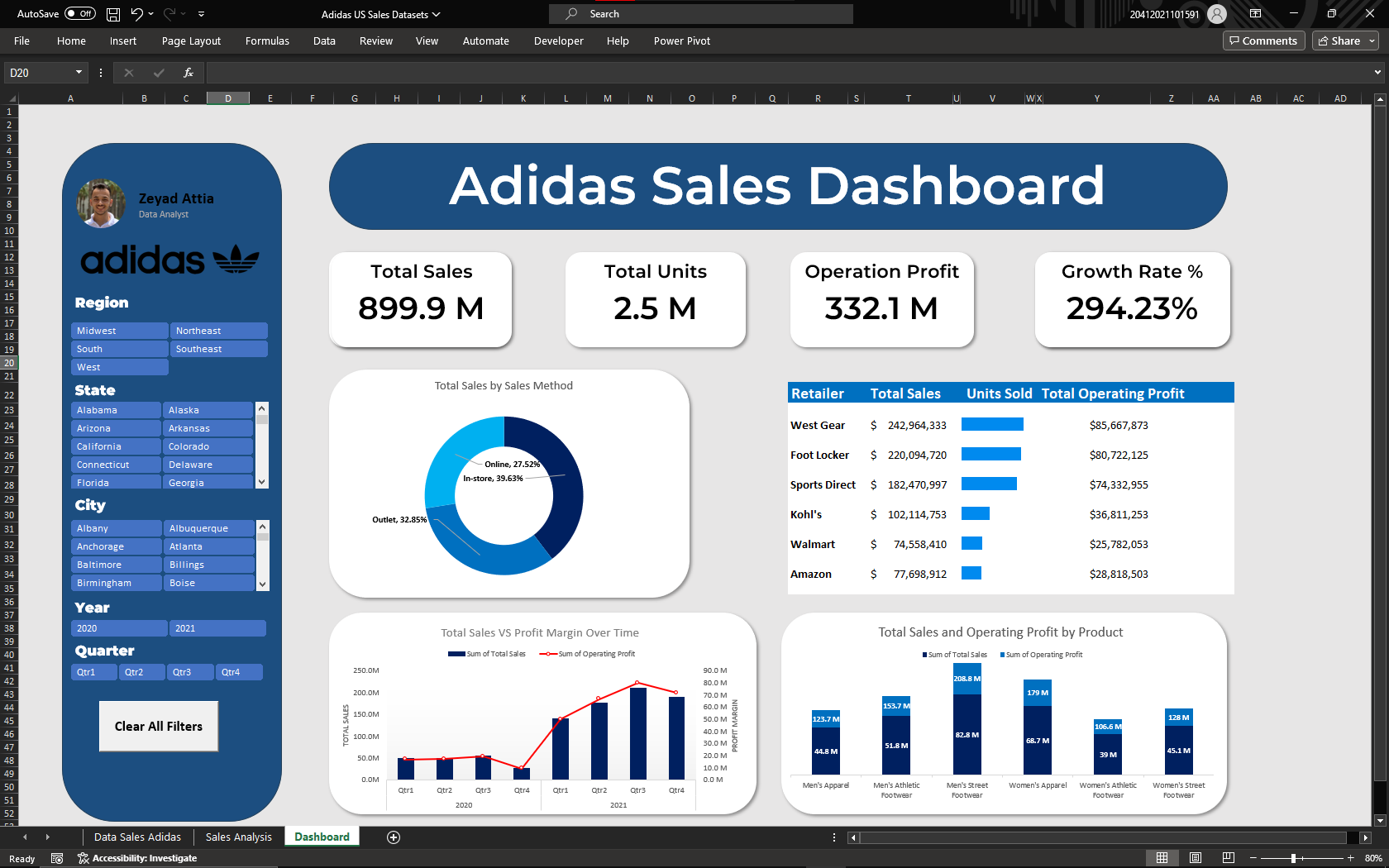This screenshot has width=1389, height=868.
Task: Click the Save icon in title bar
Action: click(x=113, y=14)
